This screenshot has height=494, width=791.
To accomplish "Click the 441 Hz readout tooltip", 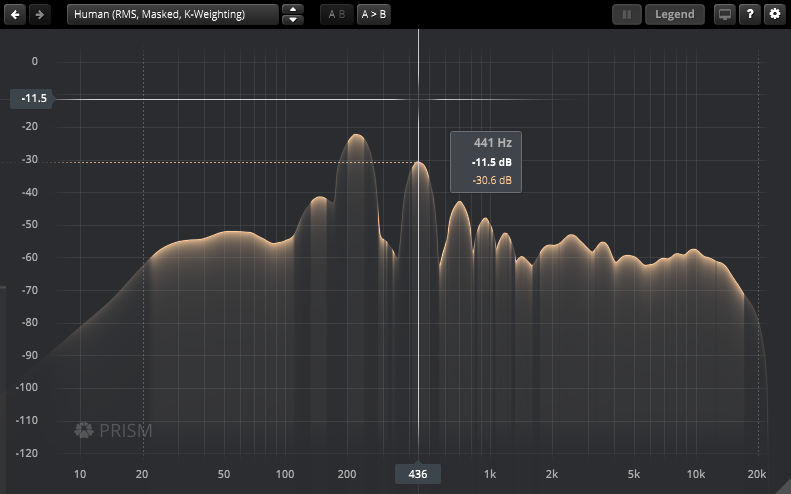I will 486,162.
